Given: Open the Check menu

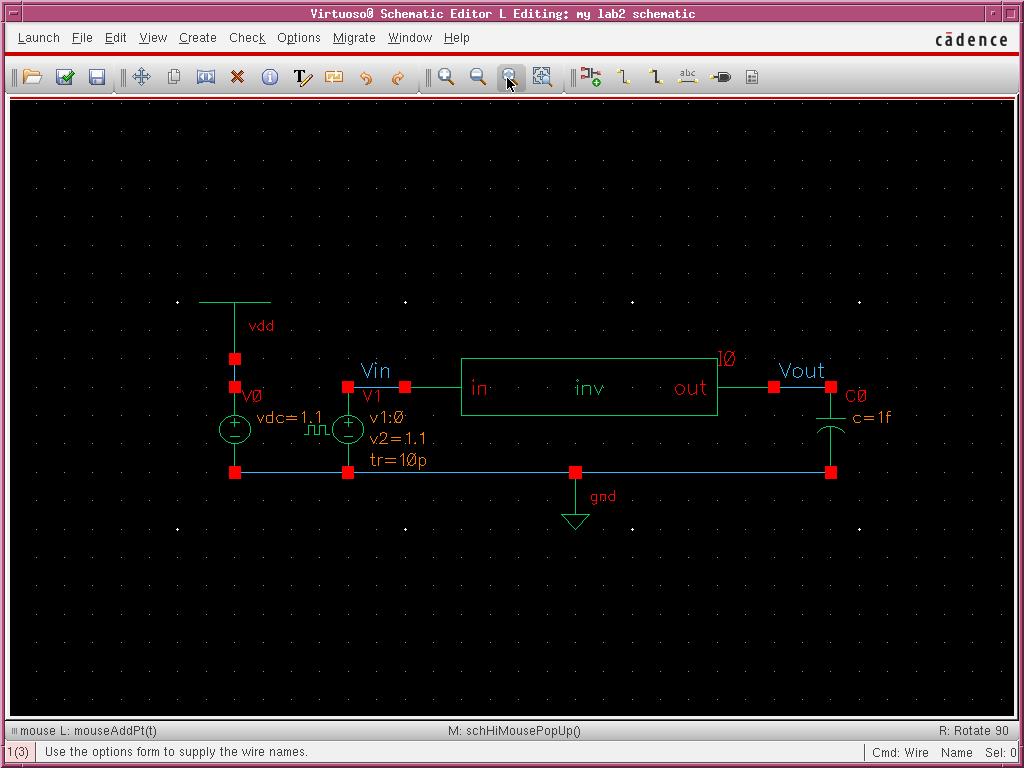Looking at the screenshot, I should 247,38.
